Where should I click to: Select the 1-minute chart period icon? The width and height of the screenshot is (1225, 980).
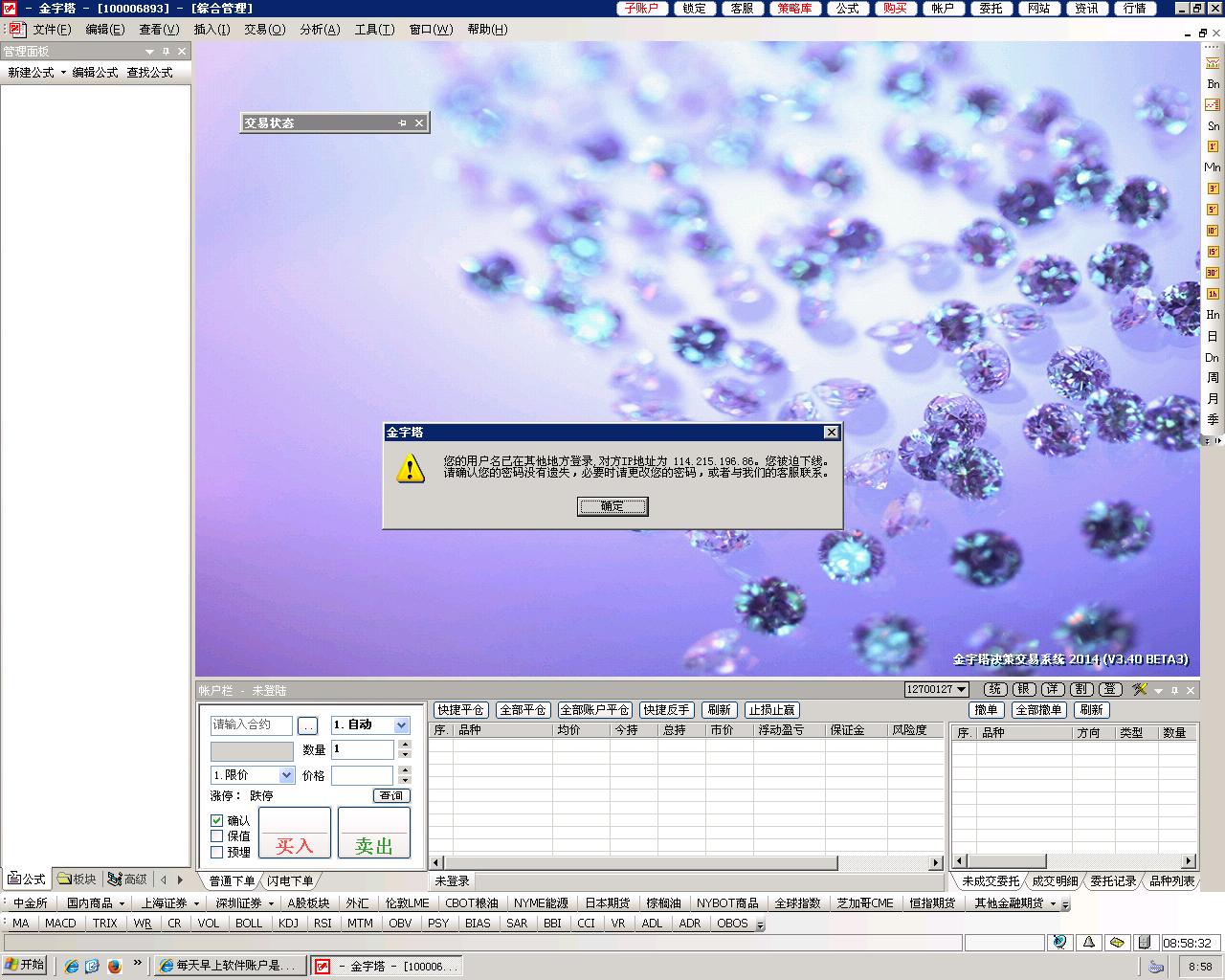pos(1213,146)
